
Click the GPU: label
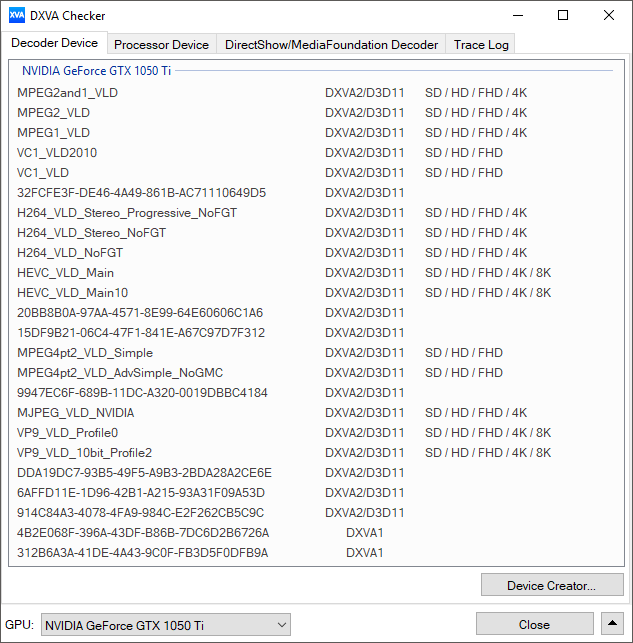[19, 625]
